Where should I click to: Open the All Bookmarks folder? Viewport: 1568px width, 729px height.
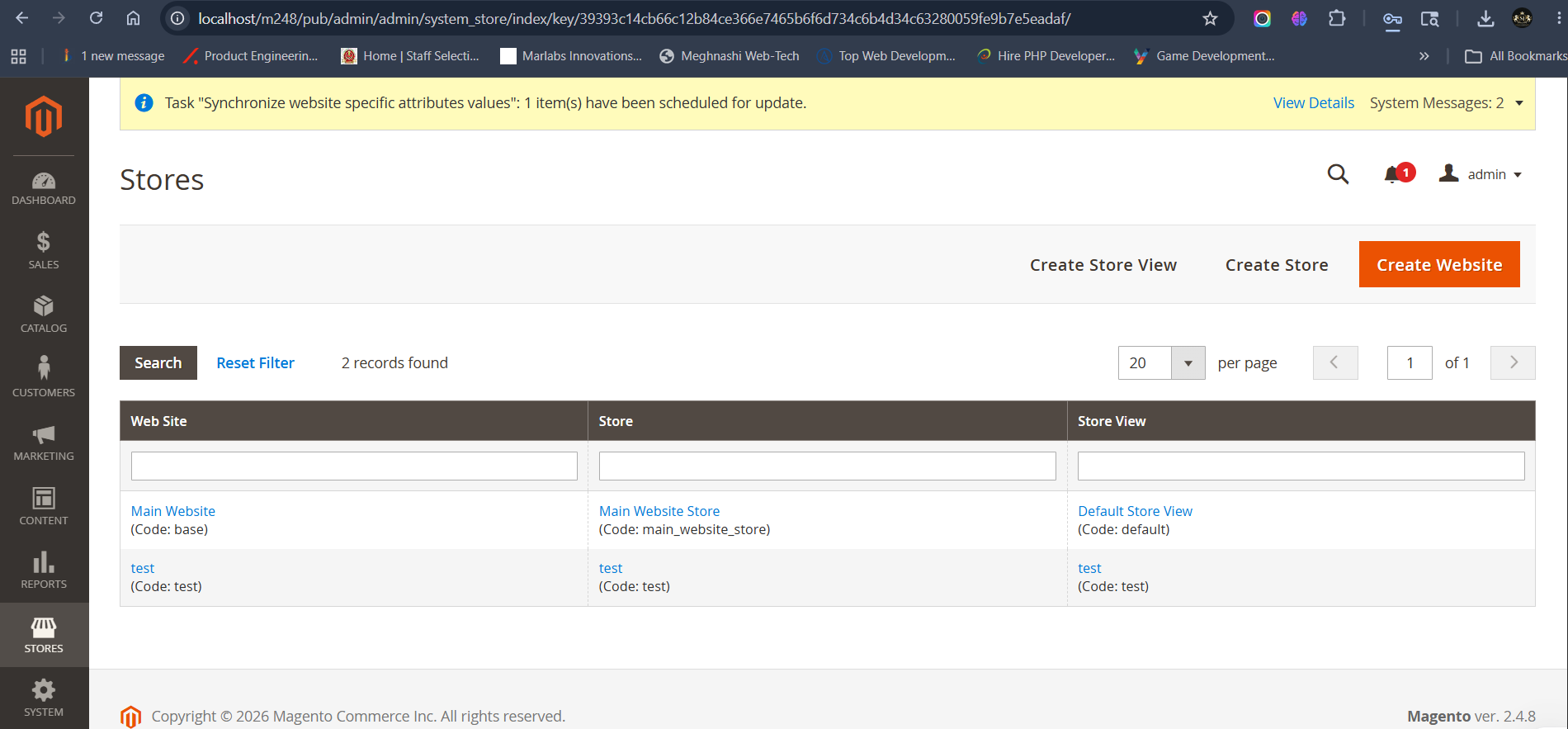[1515, 56]
